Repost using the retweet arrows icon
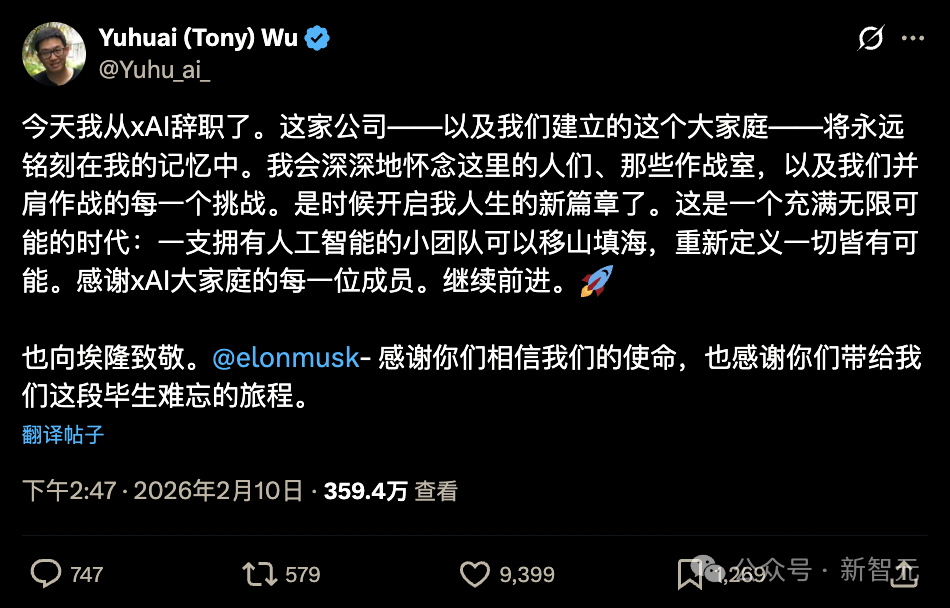Screen dimensions: 950x608 [x=260, y=573]
